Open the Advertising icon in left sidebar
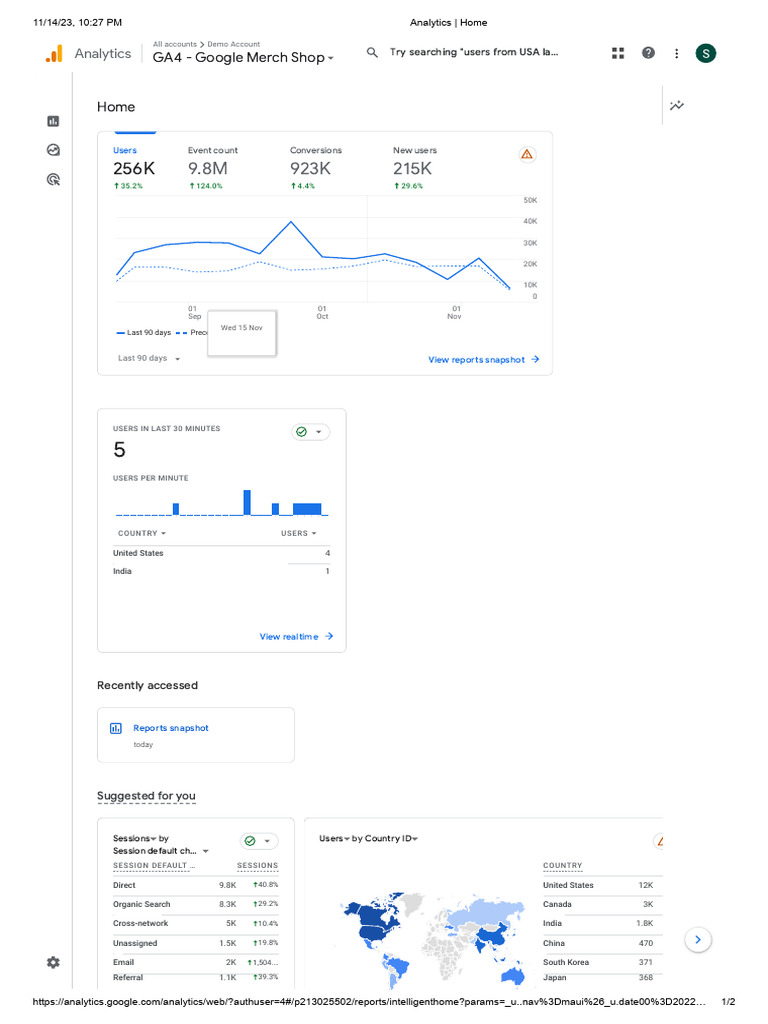 tap(53, 180)
